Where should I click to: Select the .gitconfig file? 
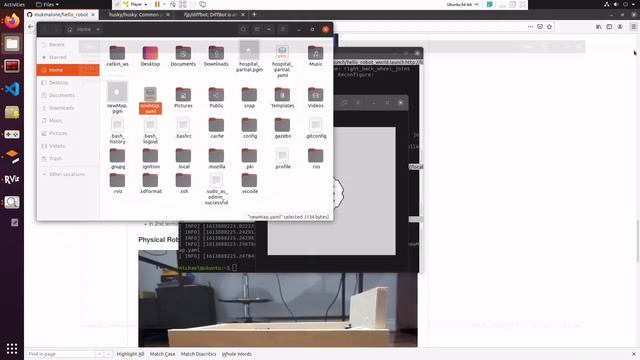316,128
